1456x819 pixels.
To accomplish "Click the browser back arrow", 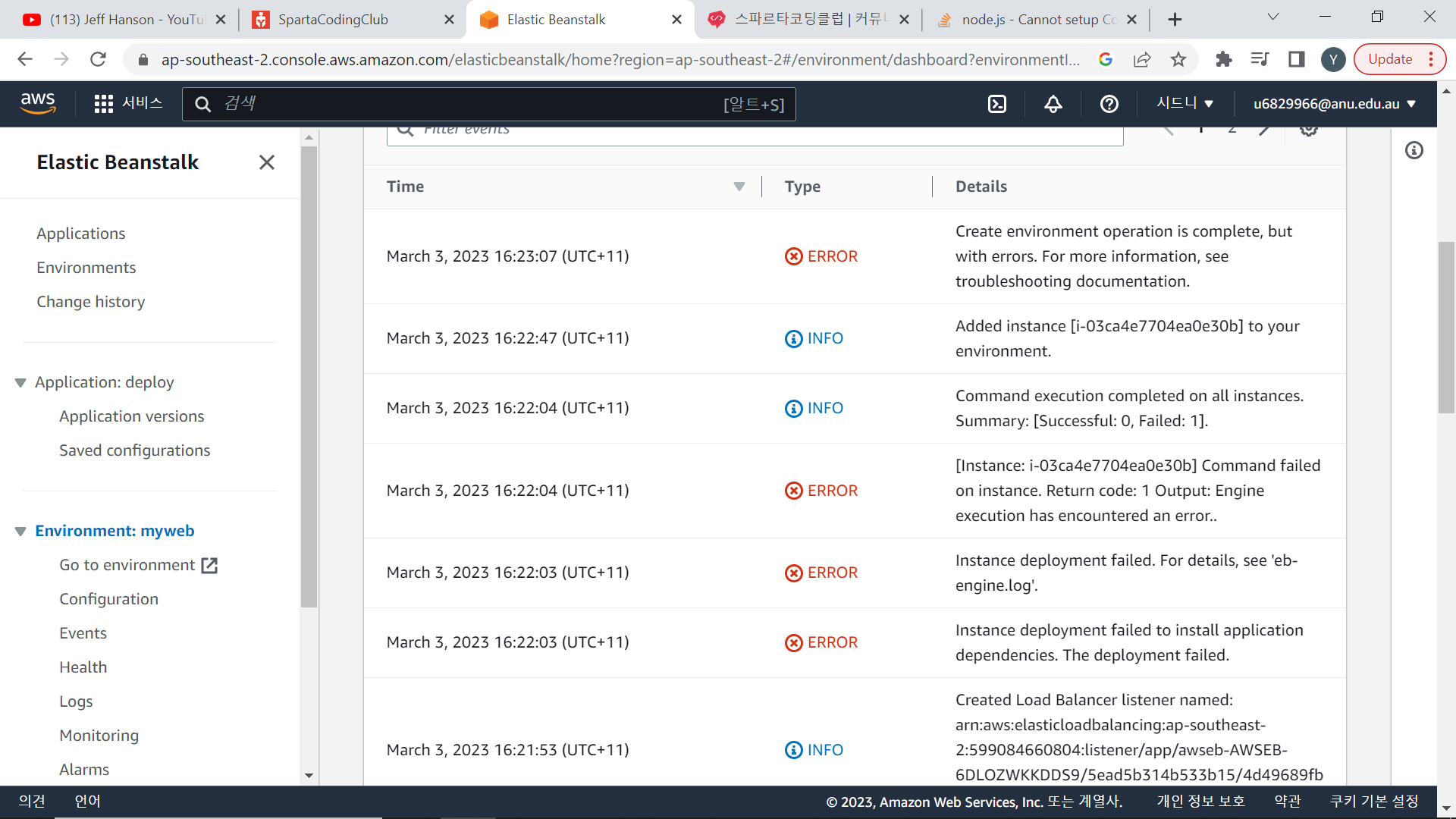I will (25, 59).
